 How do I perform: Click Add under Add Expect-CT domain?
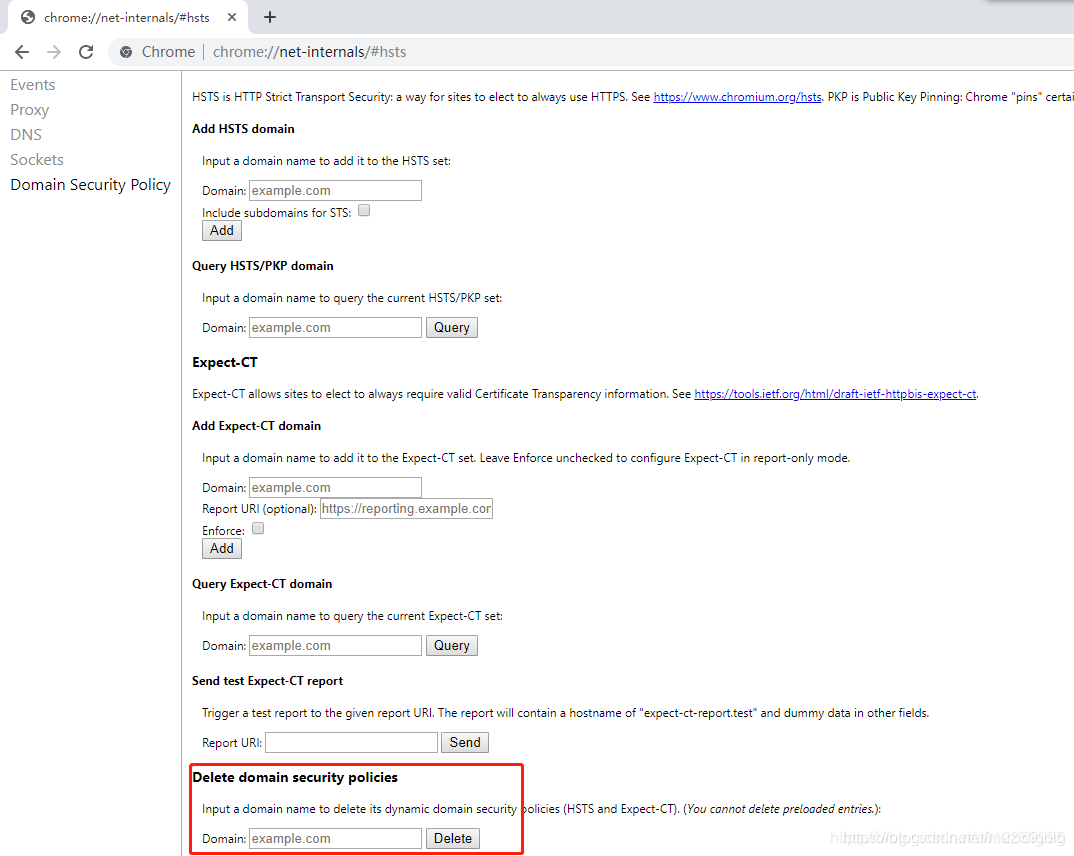point(222,549)
